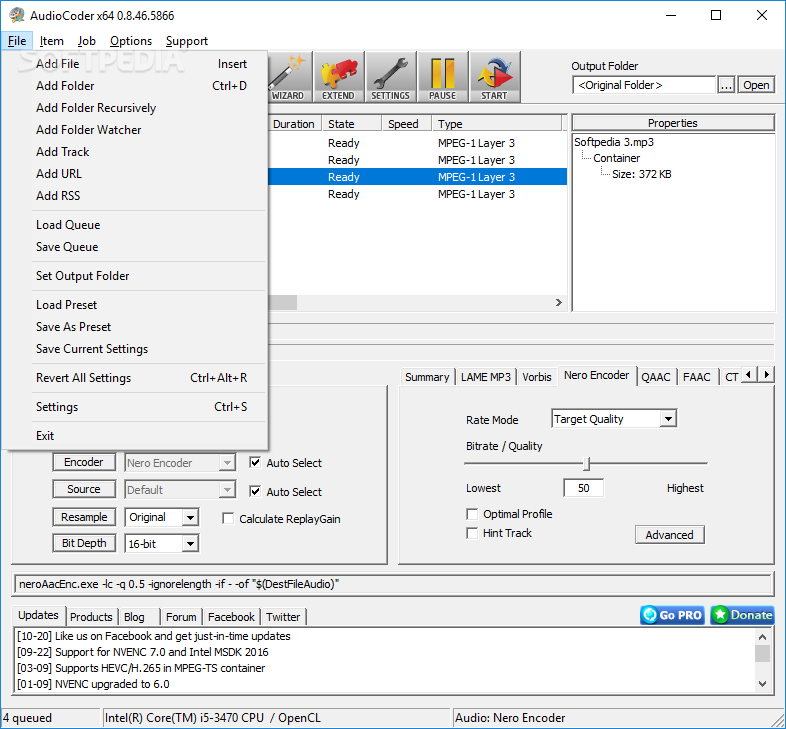Switch to the FAAC tab
The image size is (786, 729).
697,377
